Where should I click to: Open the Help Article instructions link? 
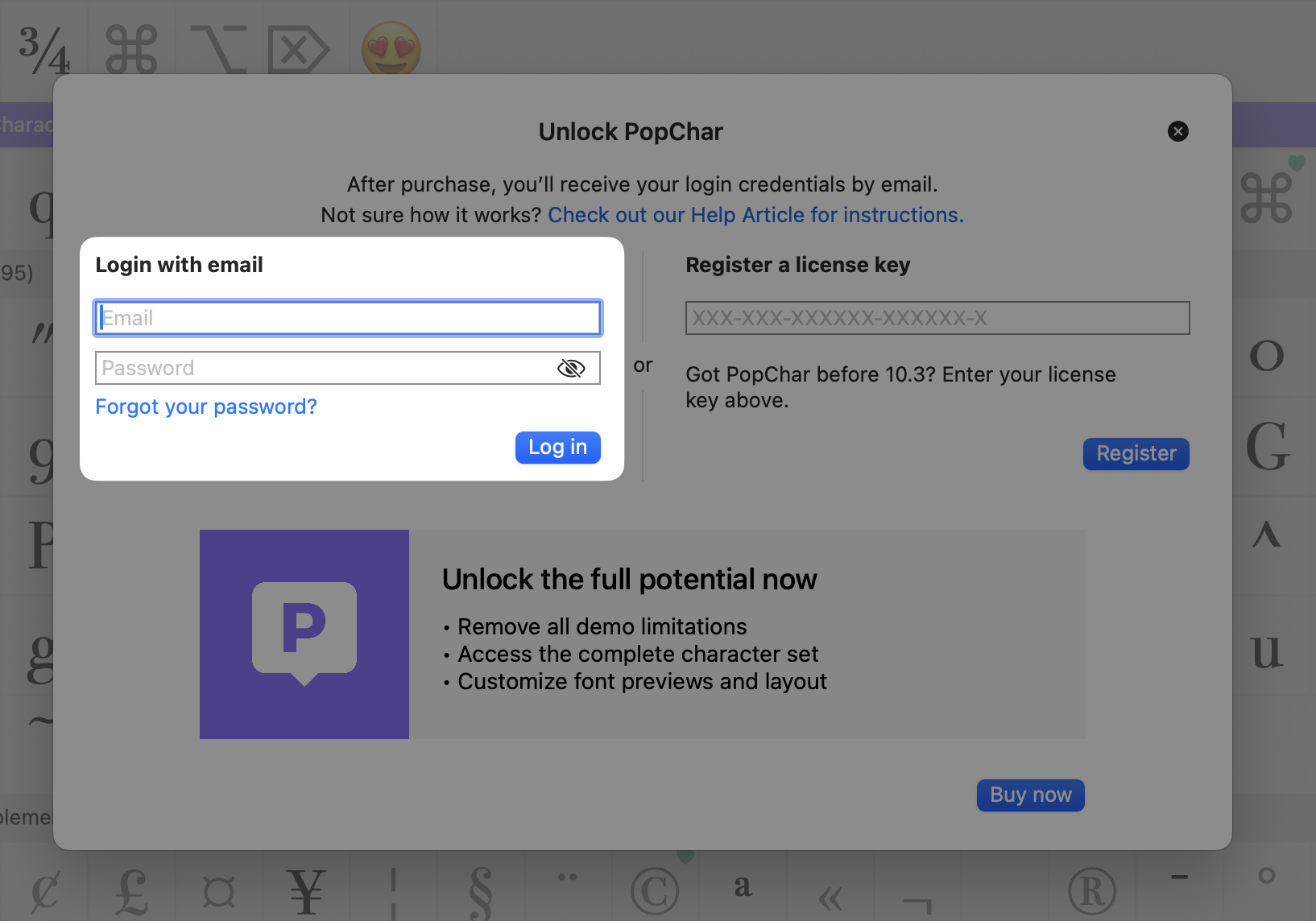coord(755,215)
